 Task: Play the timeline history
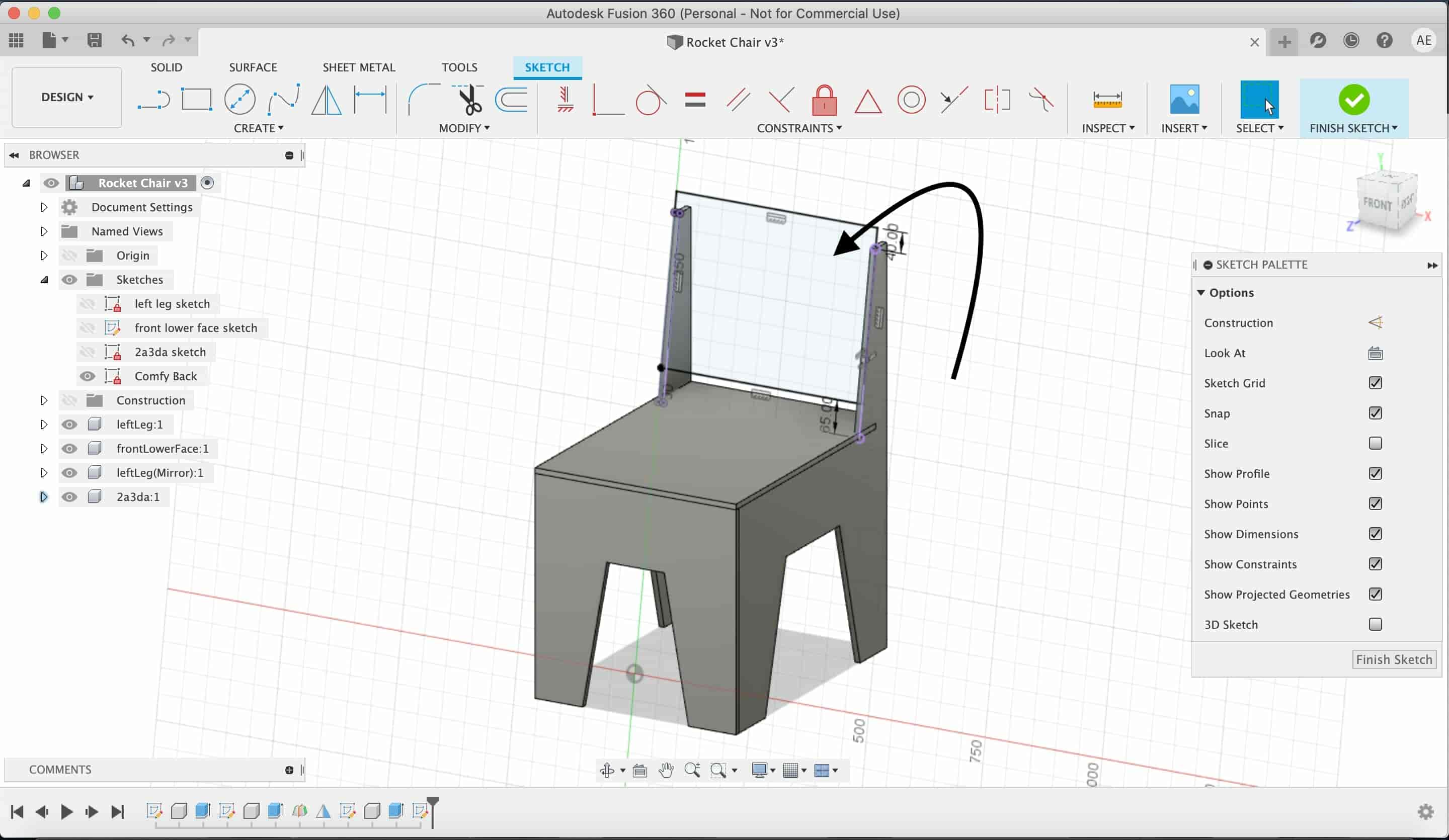click(x=66, y=811)
